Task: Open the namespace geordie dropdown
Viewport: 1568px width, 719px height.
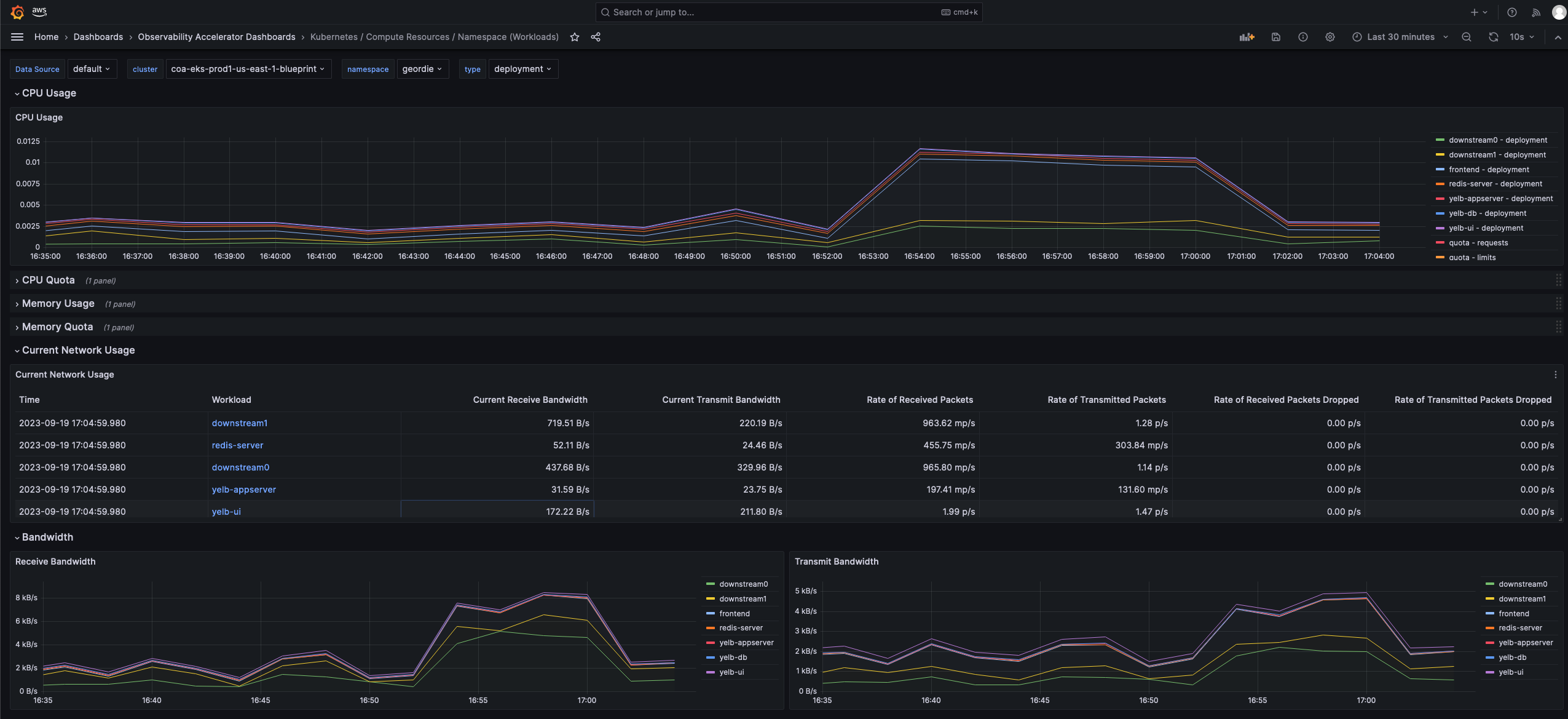Action: [422, 69]
